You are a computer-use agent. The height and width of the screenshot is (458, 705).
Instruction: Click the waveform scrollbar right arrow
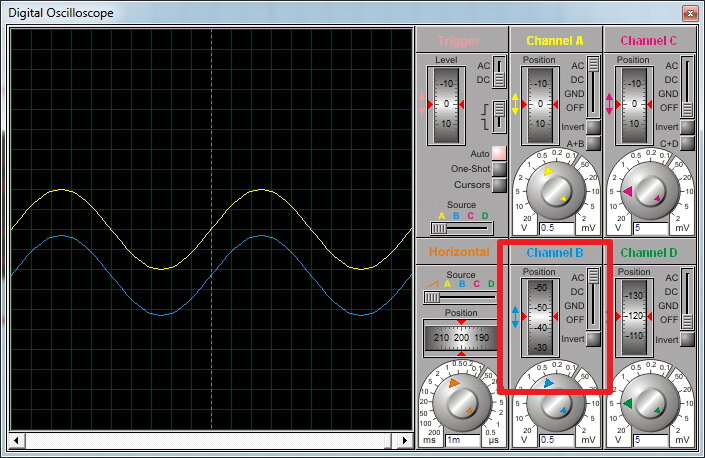[405, 440]
